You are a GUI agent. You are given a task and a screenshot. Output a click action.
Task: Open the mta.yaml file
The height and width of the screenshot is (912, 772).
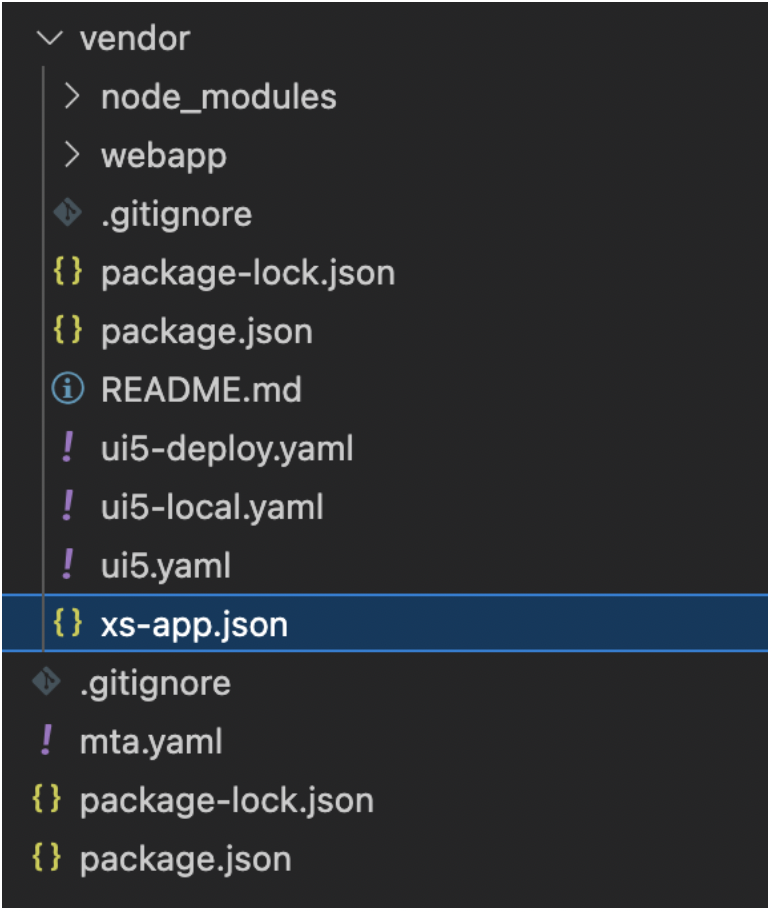tap(151, 743)
